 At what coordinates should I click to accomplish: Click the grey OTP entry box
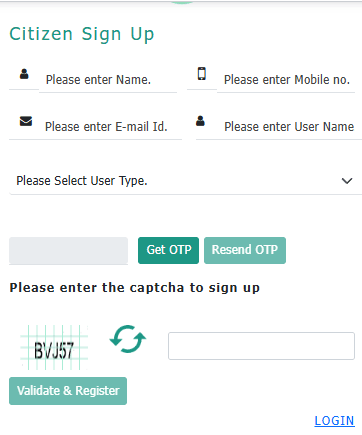point(68,251)
